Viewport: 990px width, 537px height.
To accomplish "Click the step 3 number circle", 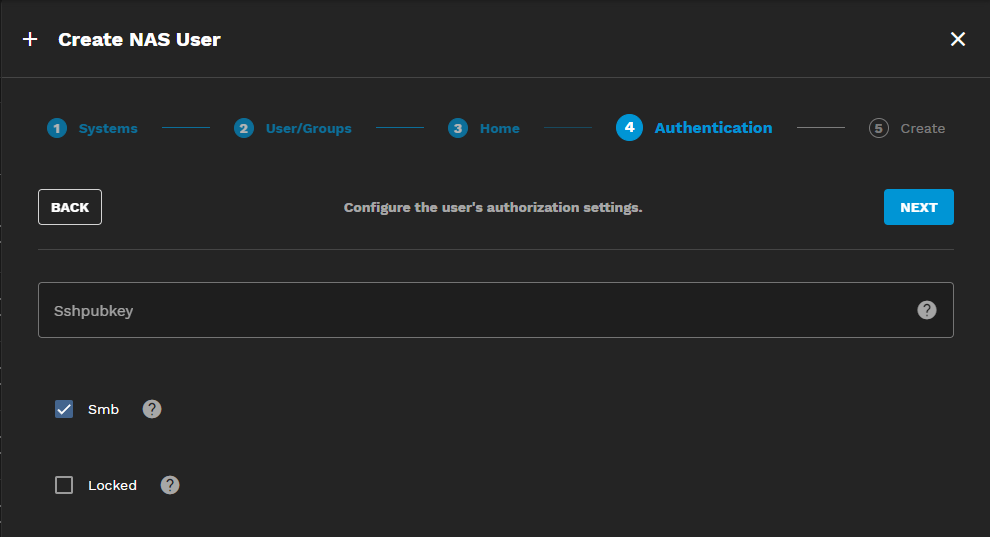I will tap(458, 128).
